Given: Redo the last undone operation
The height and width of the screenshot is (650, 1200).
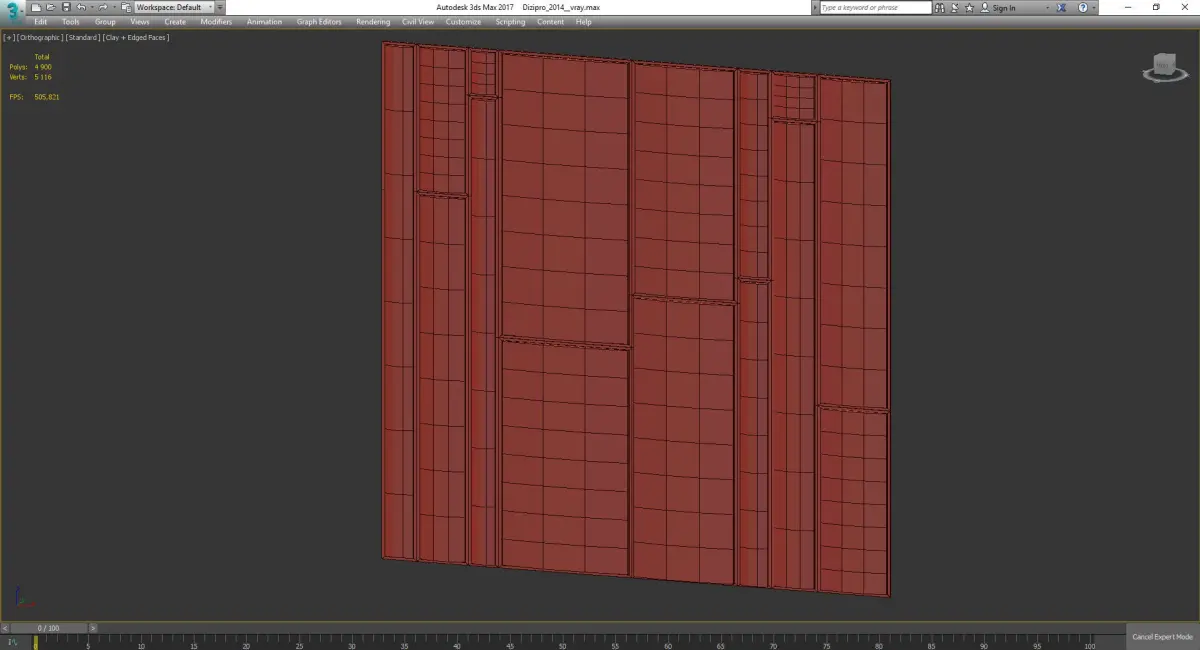Looking at the screenshot, I should 102,7.
